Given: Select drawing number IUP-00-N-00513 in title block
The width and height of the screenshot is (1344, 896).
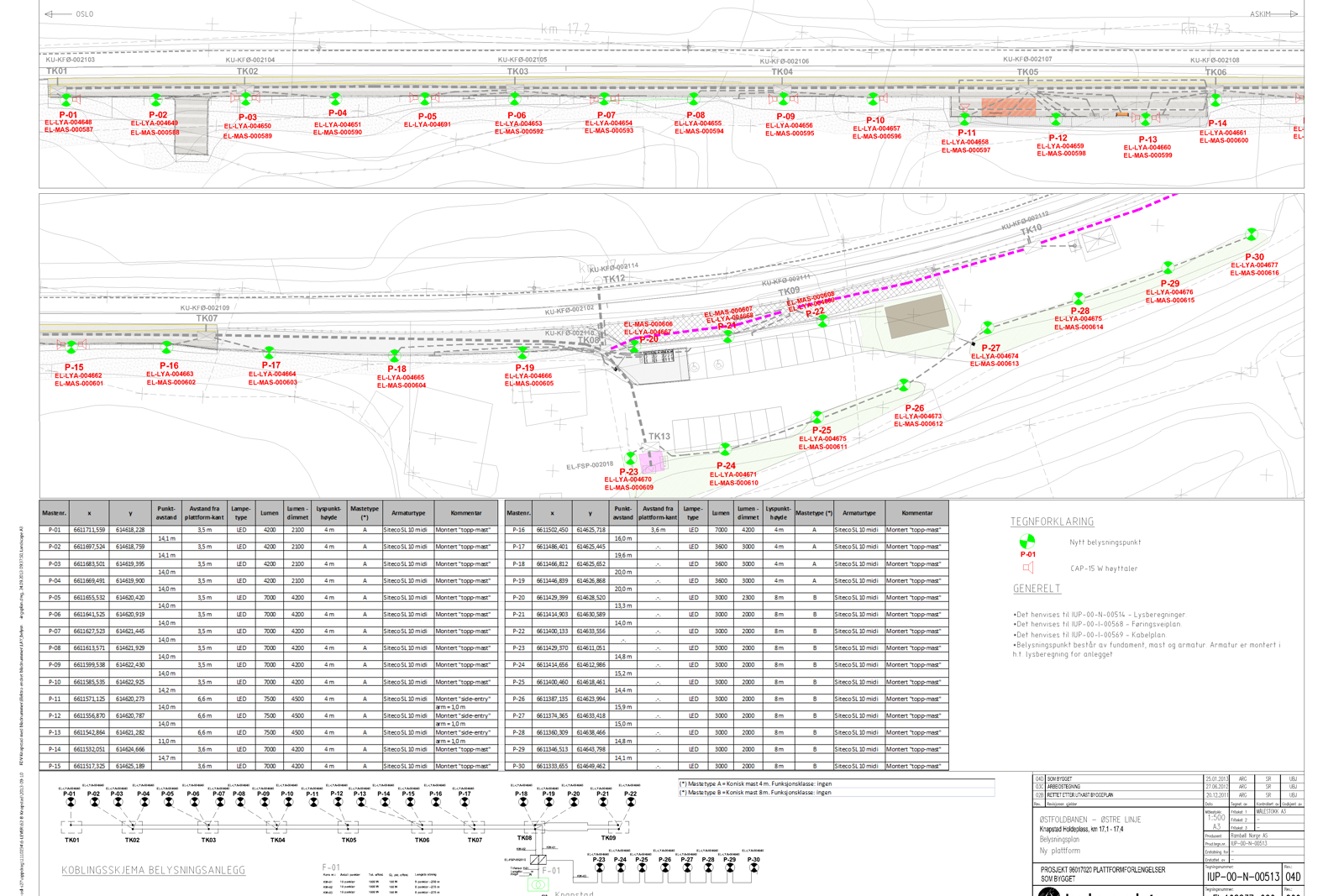Looking at the screenshot, I should (x=1242, y=877).
